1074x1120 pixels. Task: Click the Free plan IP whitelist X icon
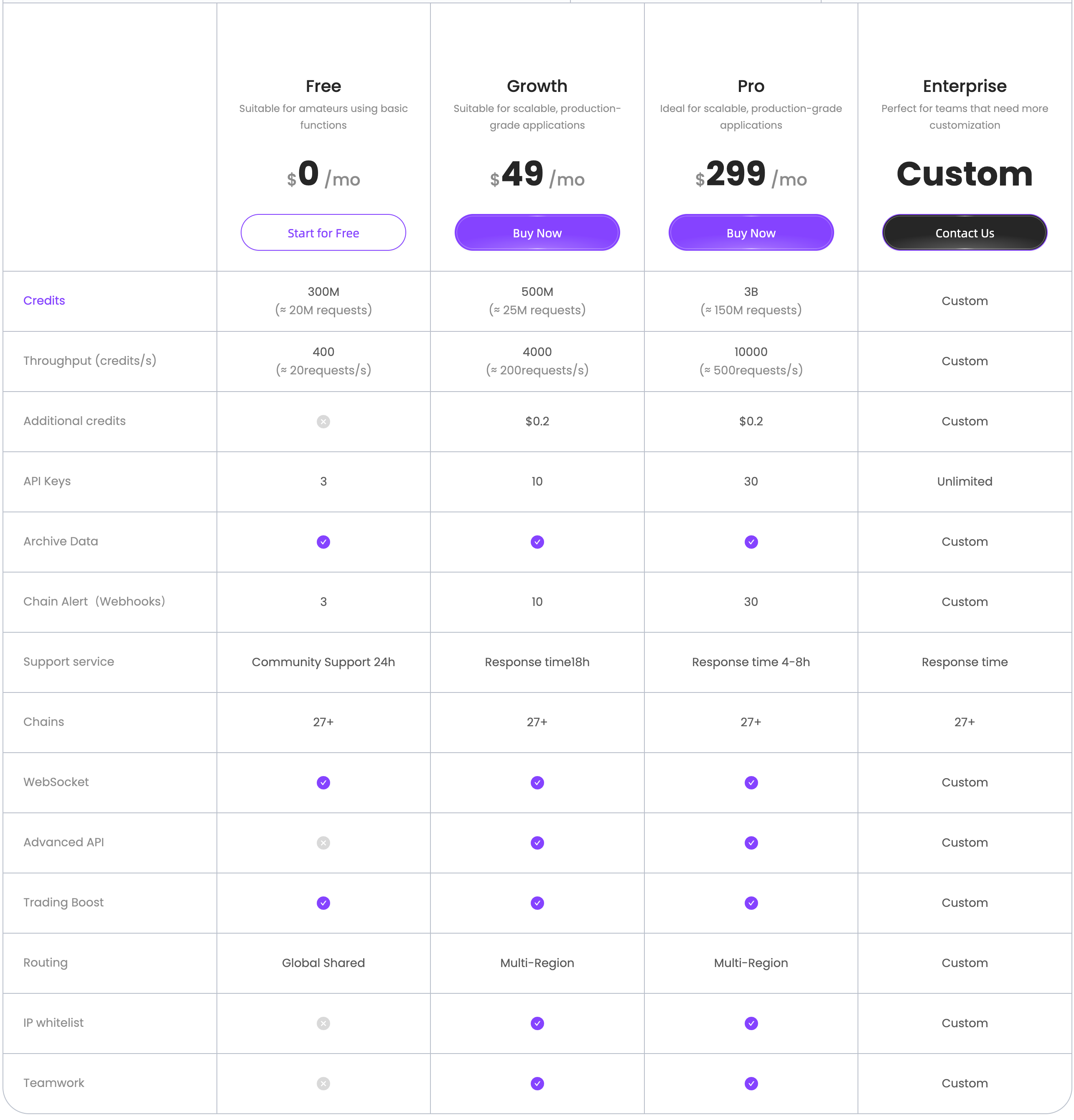click(x=323, y=1023)
